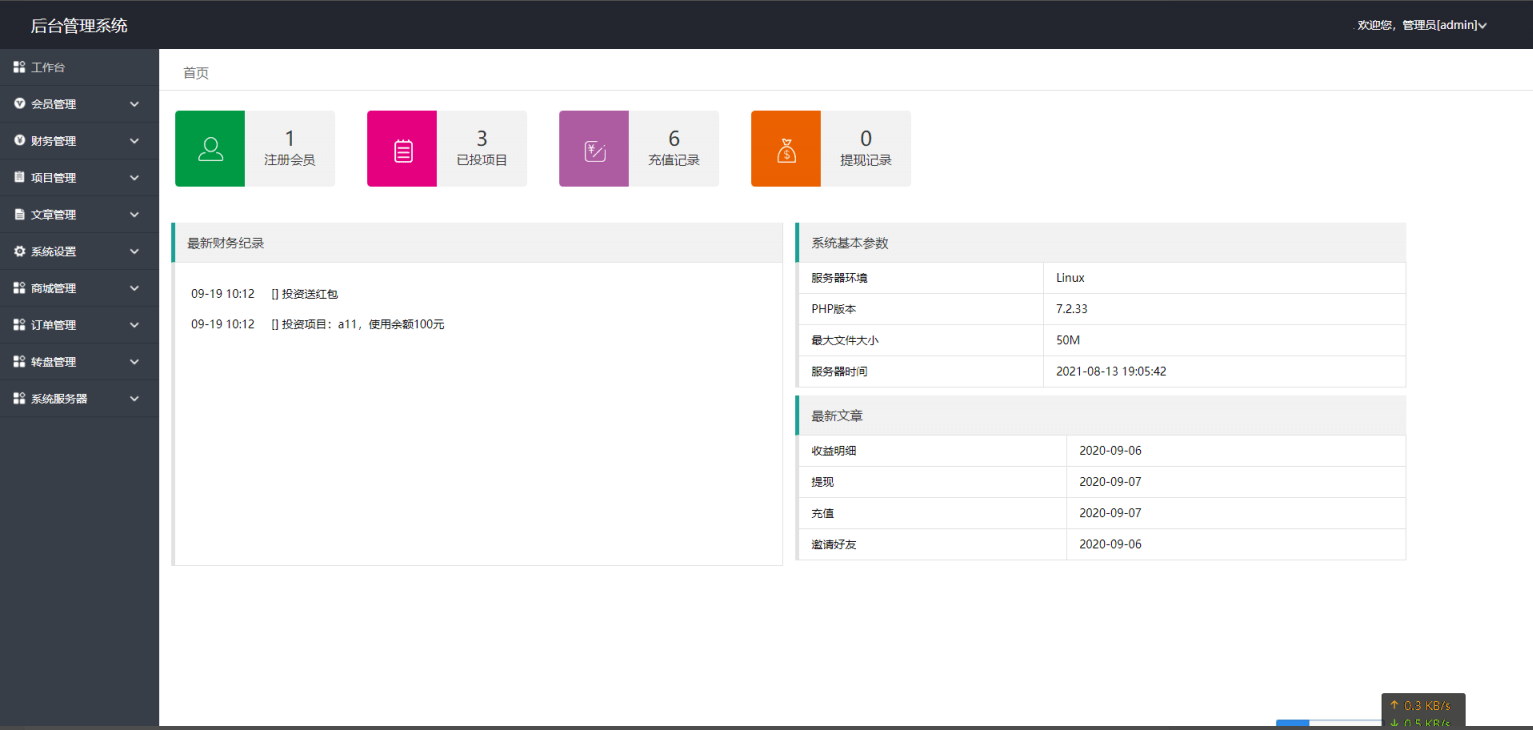Image resolution: width=1533 pixels, height=730 pixels.
Task: Click the 工作台 grid icon in sidebar
Action: [19, 67]
